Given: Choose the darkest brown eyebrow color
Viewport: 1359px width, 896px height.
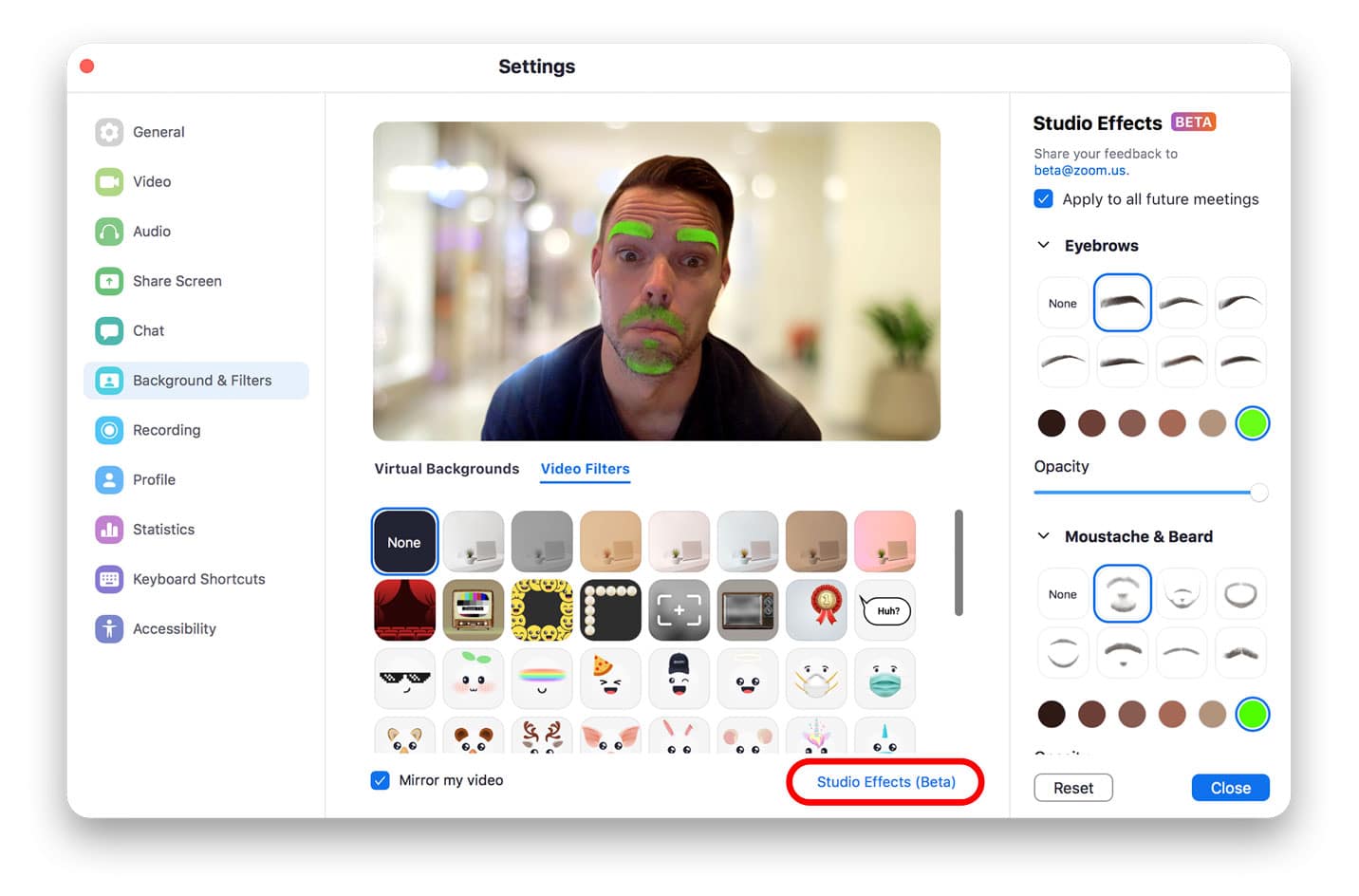Looking at the screenshot, I should coord(1052,423).
